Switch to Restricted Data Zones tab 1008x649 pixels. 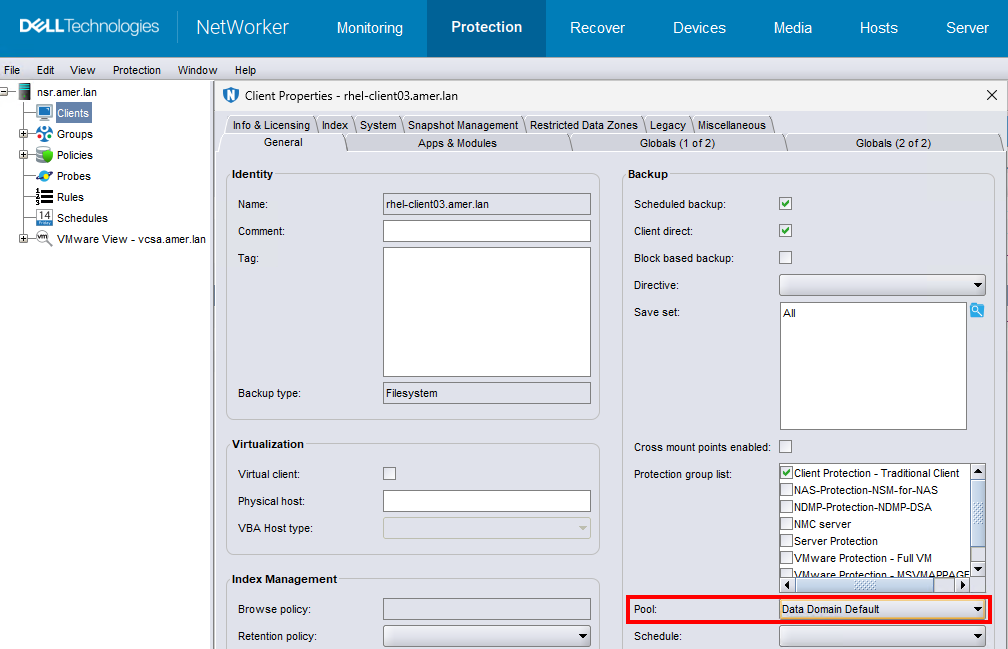(584, 125)
